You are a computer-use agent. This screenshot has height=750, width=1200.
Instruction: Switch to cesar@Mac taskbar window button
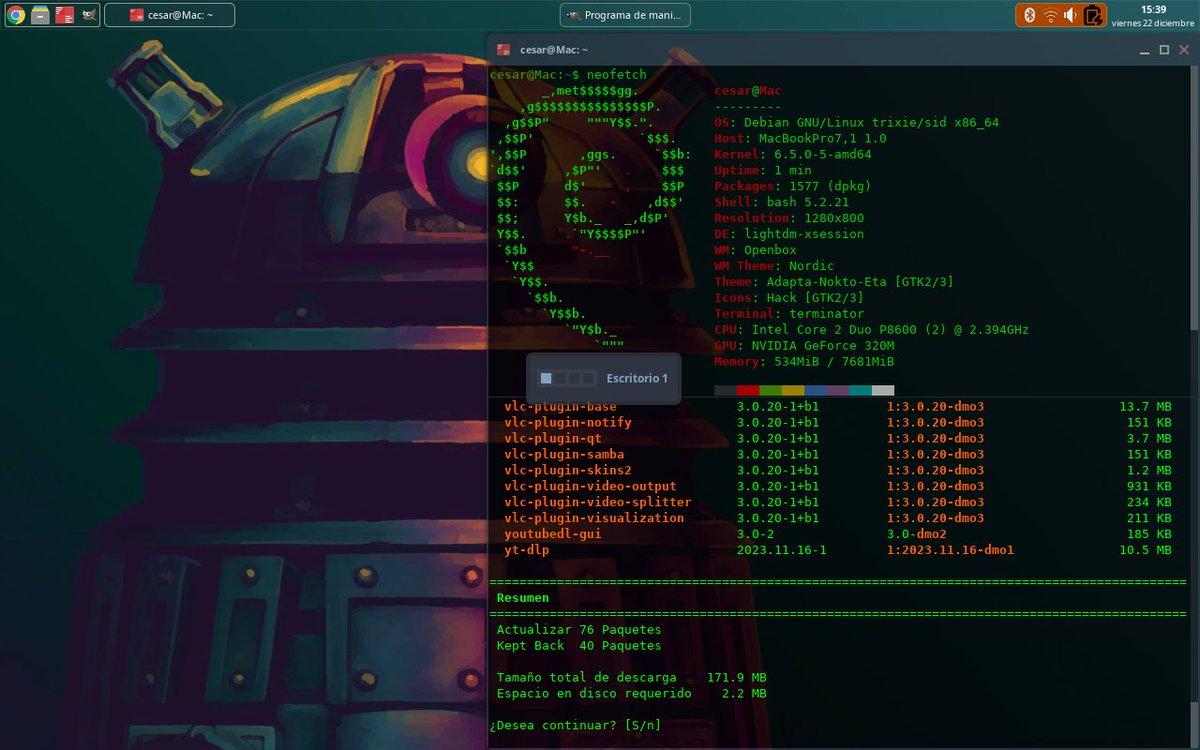coord(170,15)
